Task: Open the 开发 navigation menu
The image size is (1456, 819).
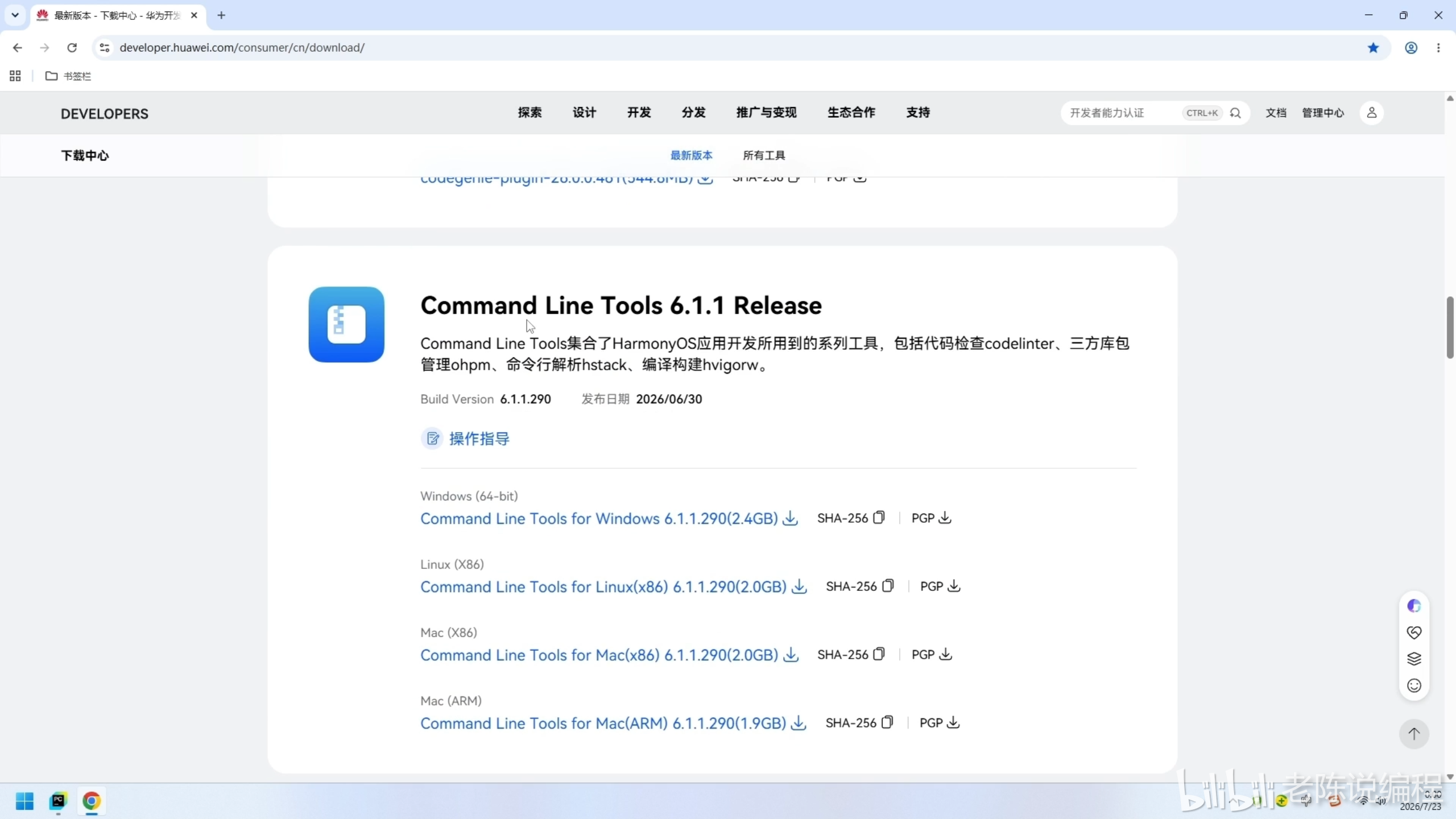Action: [x=639, y=113]
